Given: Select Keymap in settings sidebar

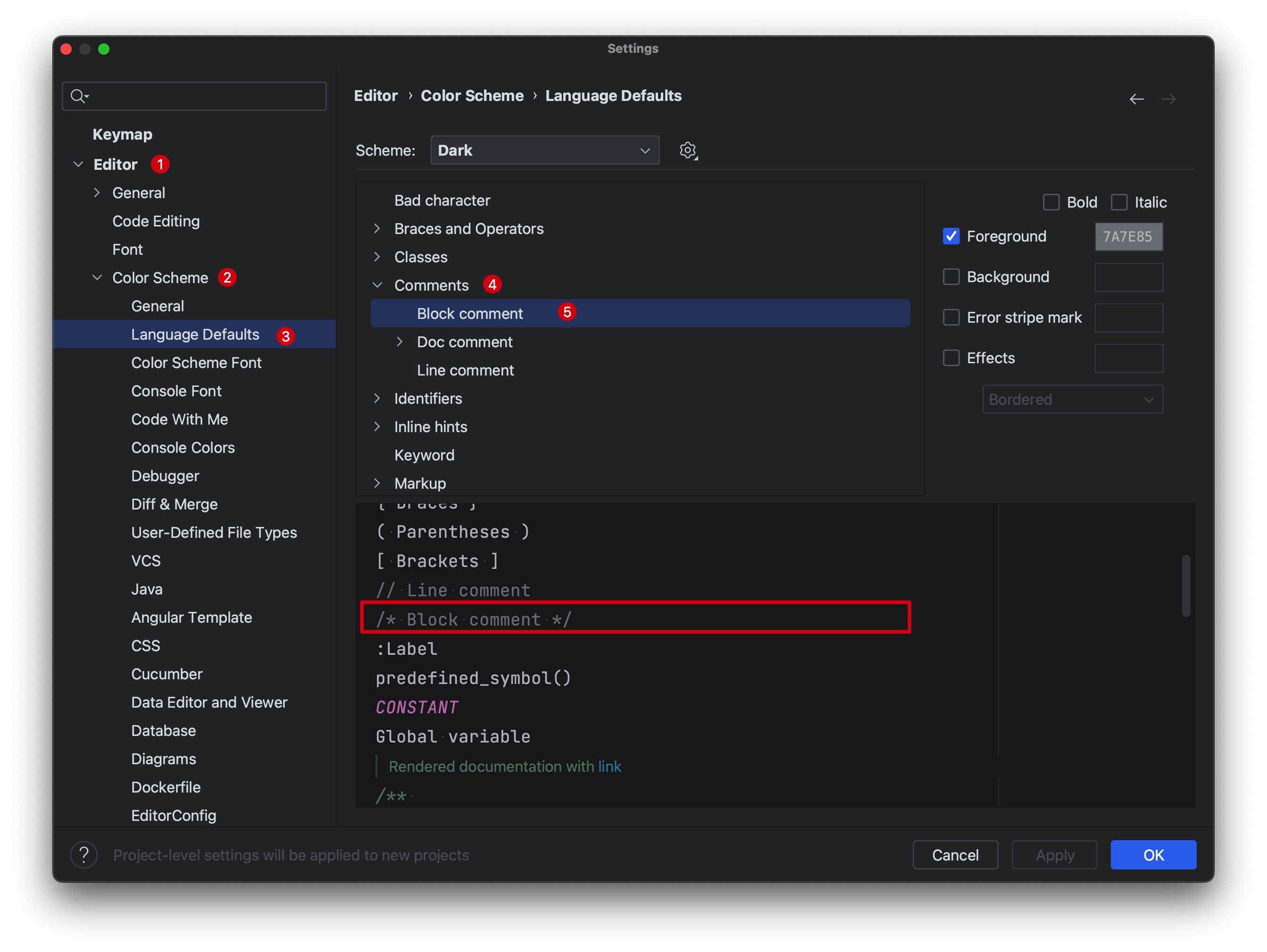Looking at the screenshot, I should (122, 134).
